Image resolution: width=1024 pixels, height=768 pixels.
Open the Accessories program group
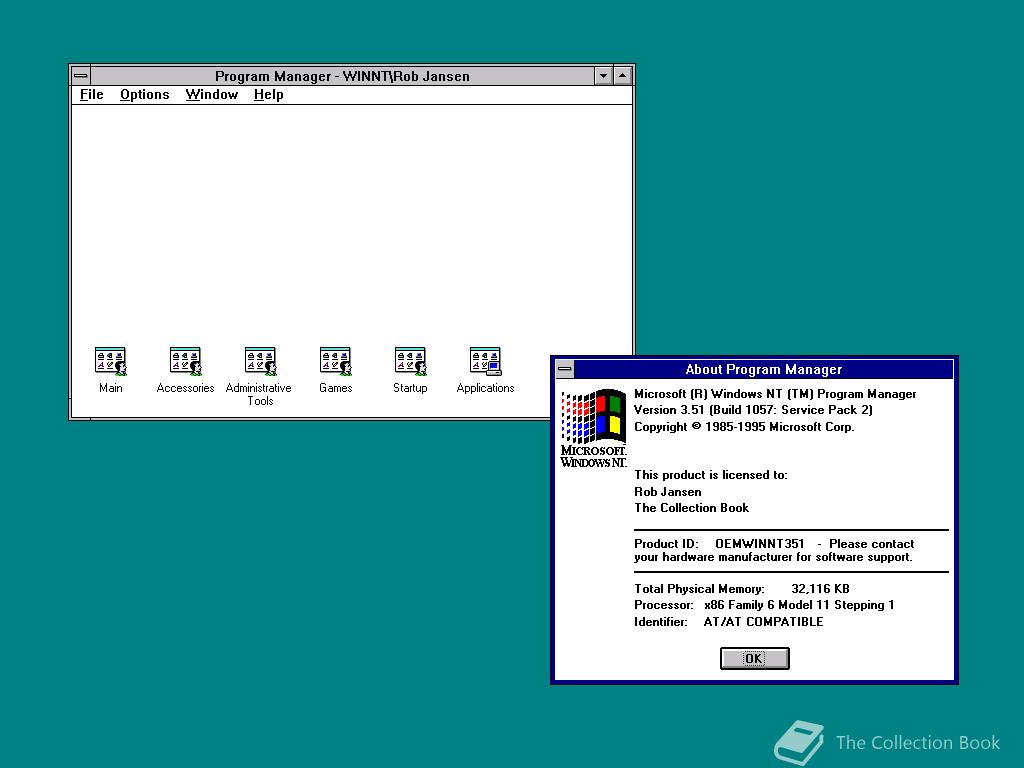click(x=185, y=360)
